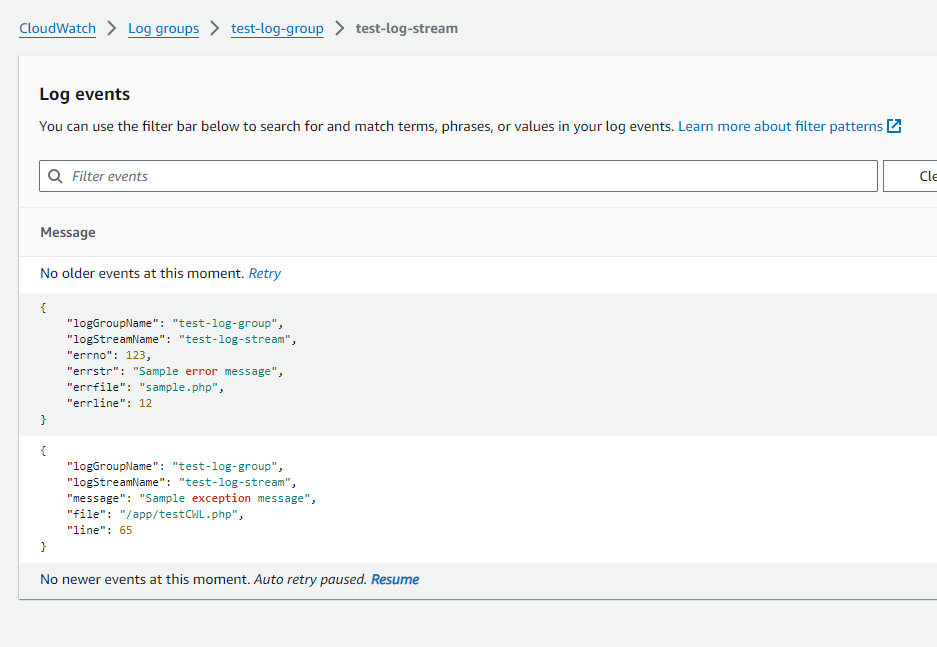Image resolution: width=937 pixels, height=647 pixels.
Task: Click the test-log-stream breadcrumb label
Action: click(x=406, y=28)
